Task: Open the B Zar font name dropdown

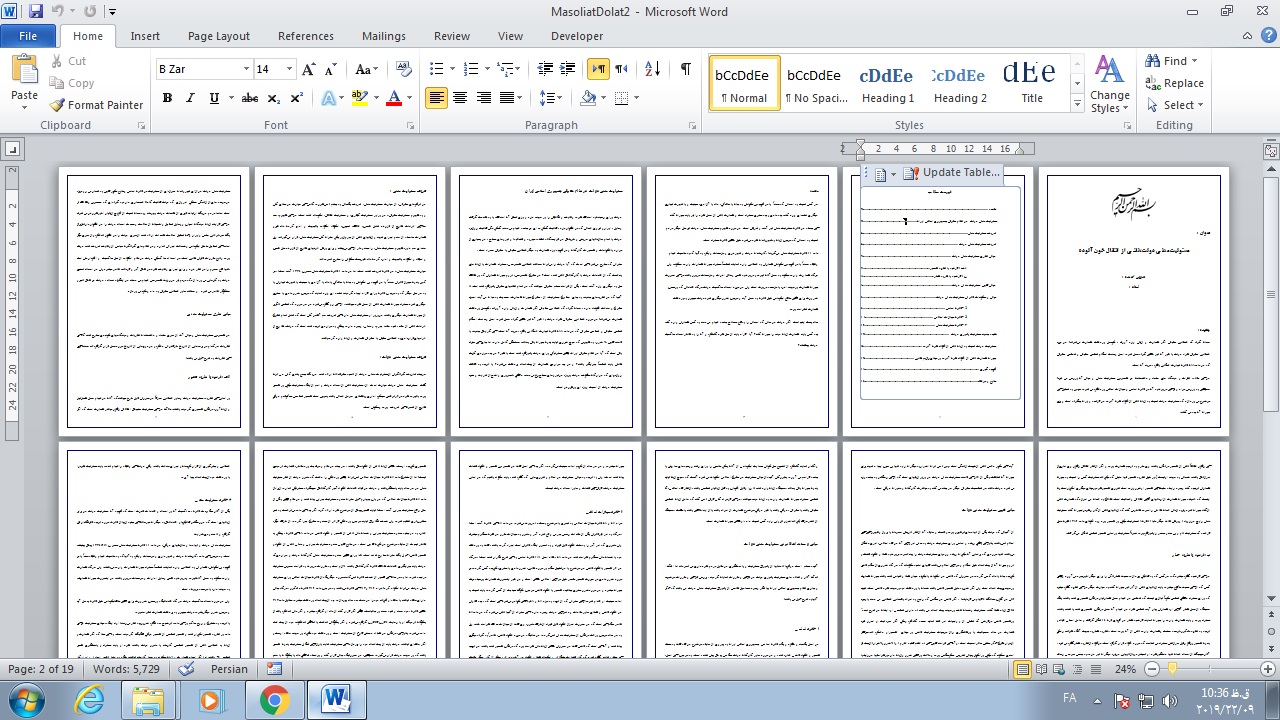Action: tap(246, 69)
